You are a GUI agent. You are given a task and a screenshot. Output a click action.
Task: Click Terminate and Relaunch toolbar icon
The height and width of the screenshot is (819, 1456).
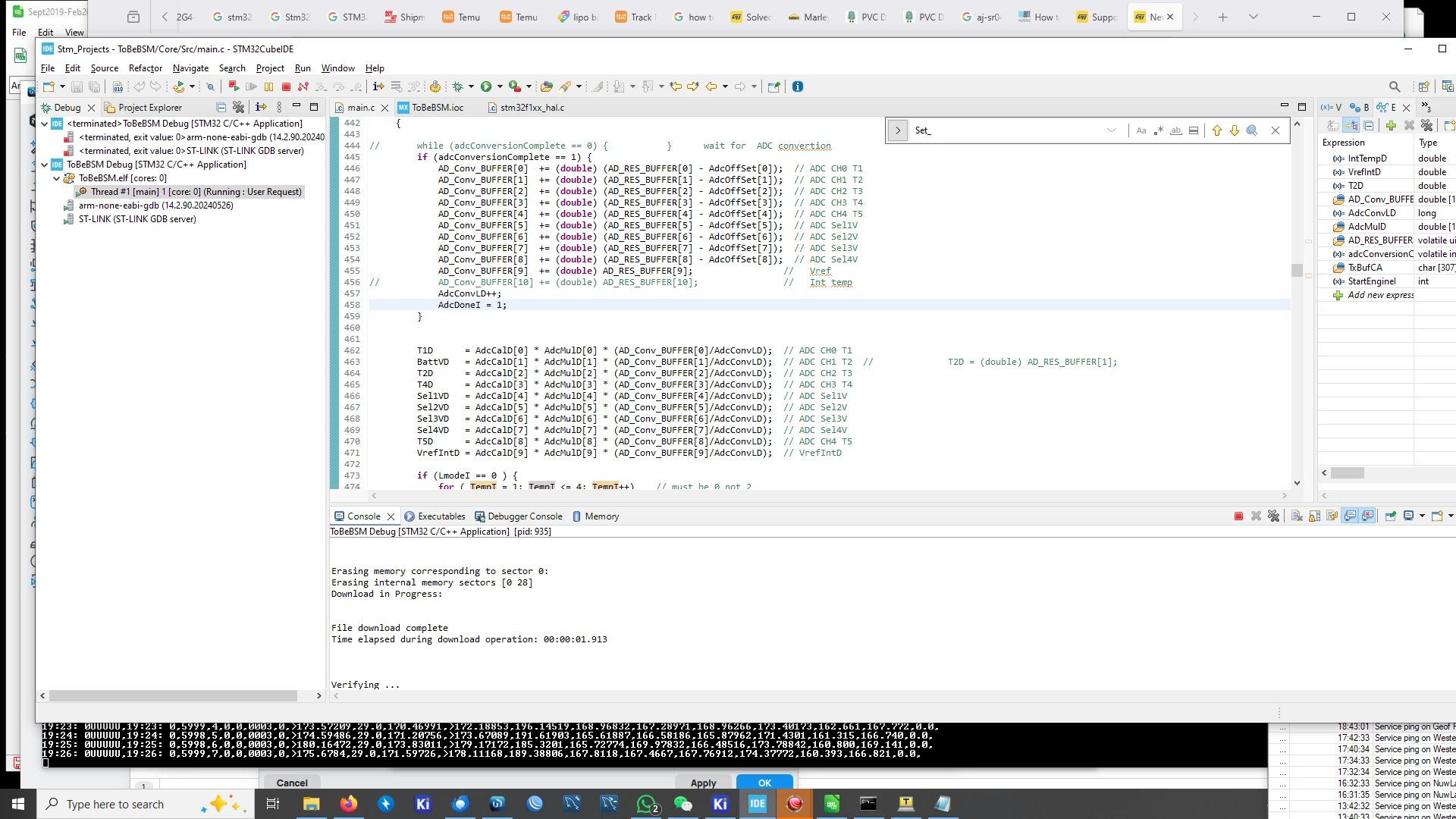point(234,86)
